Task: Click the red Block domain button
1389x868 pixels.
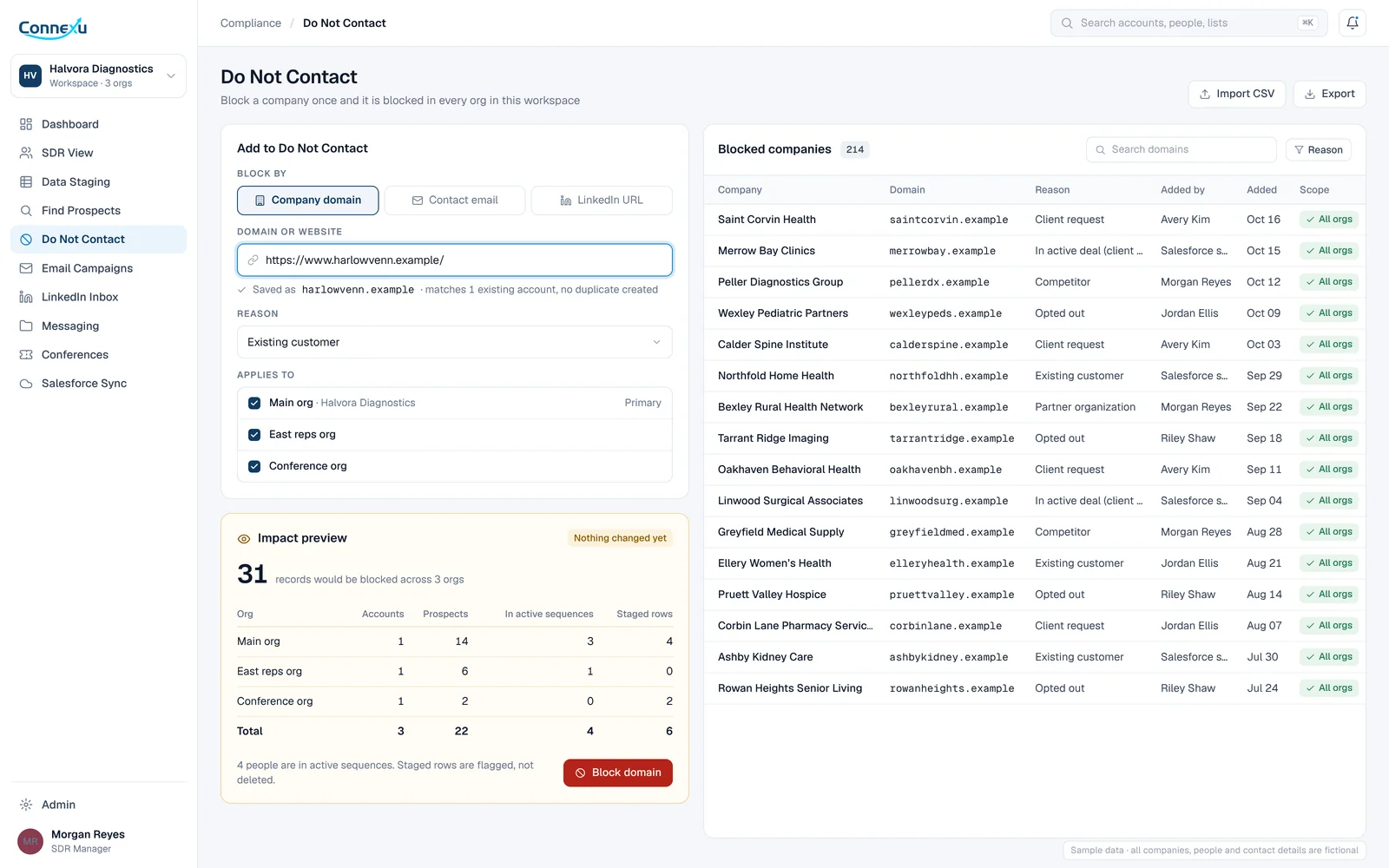Action: click(618, 773)
